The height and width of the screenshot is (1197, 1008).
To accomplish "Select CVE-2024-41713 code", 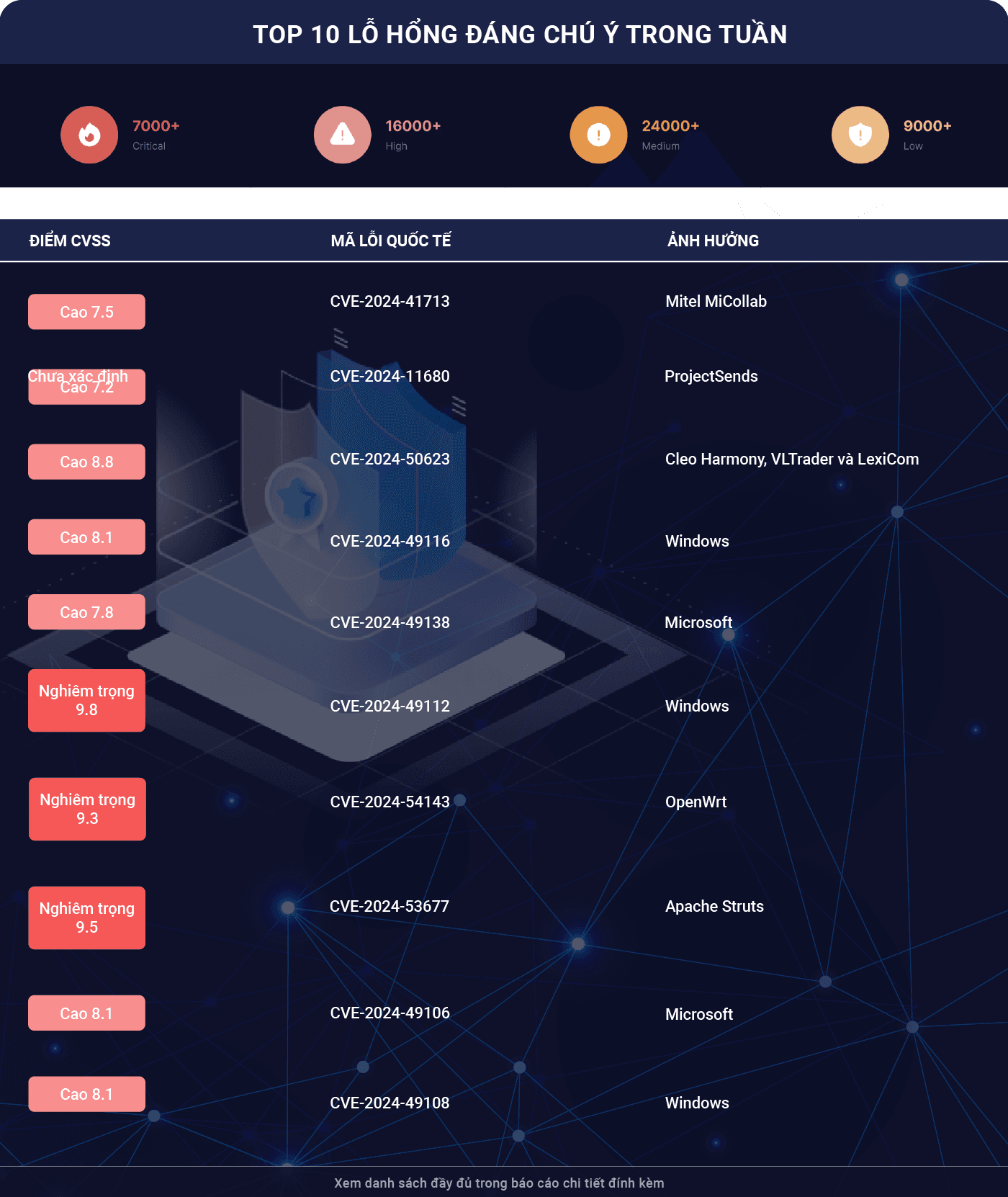I will pos(390,301).
